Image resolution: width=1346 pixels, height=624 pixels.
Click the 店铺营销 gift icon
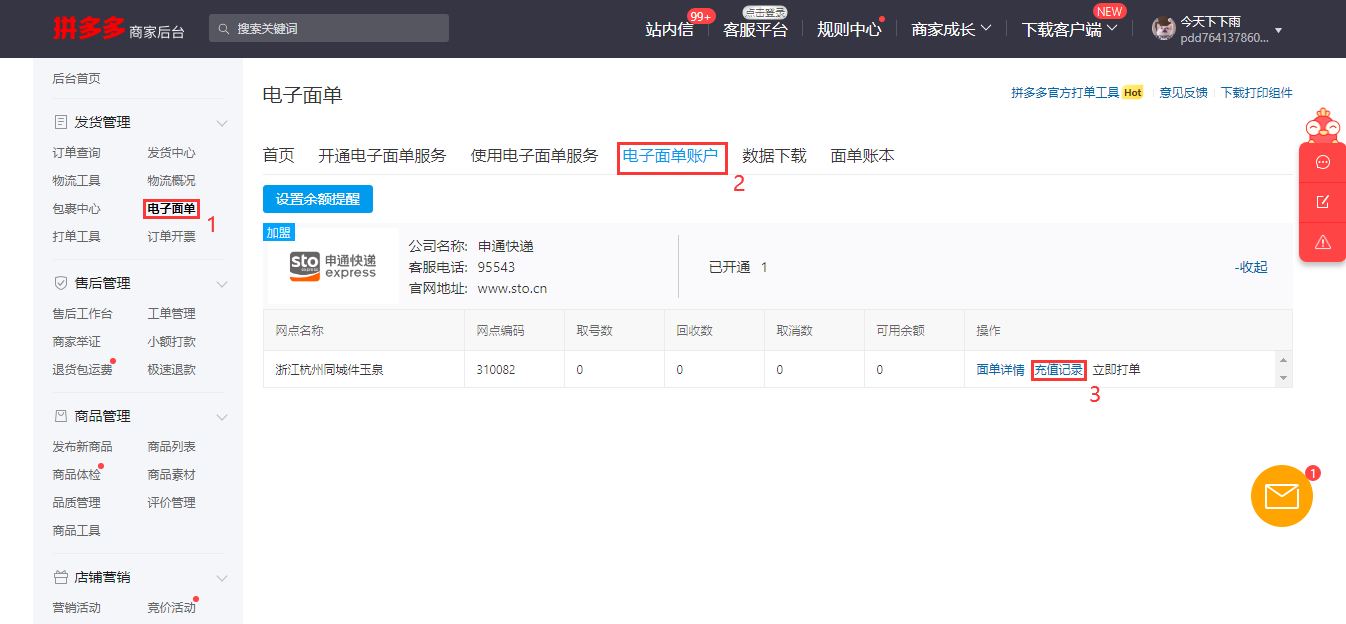point(60,577)
